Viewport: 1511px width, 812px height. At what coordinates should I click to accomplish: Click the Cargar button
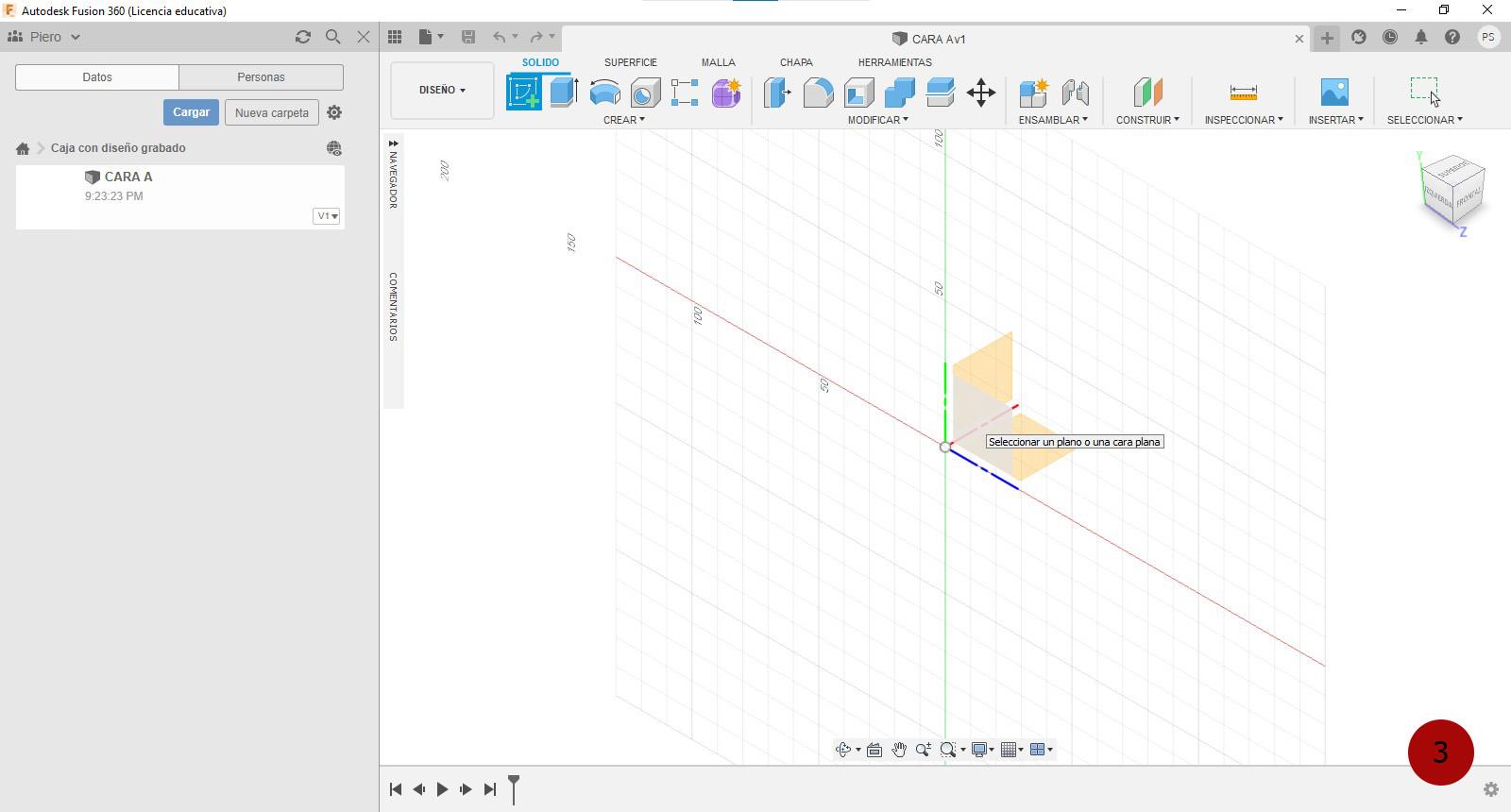tap(191, 112)
